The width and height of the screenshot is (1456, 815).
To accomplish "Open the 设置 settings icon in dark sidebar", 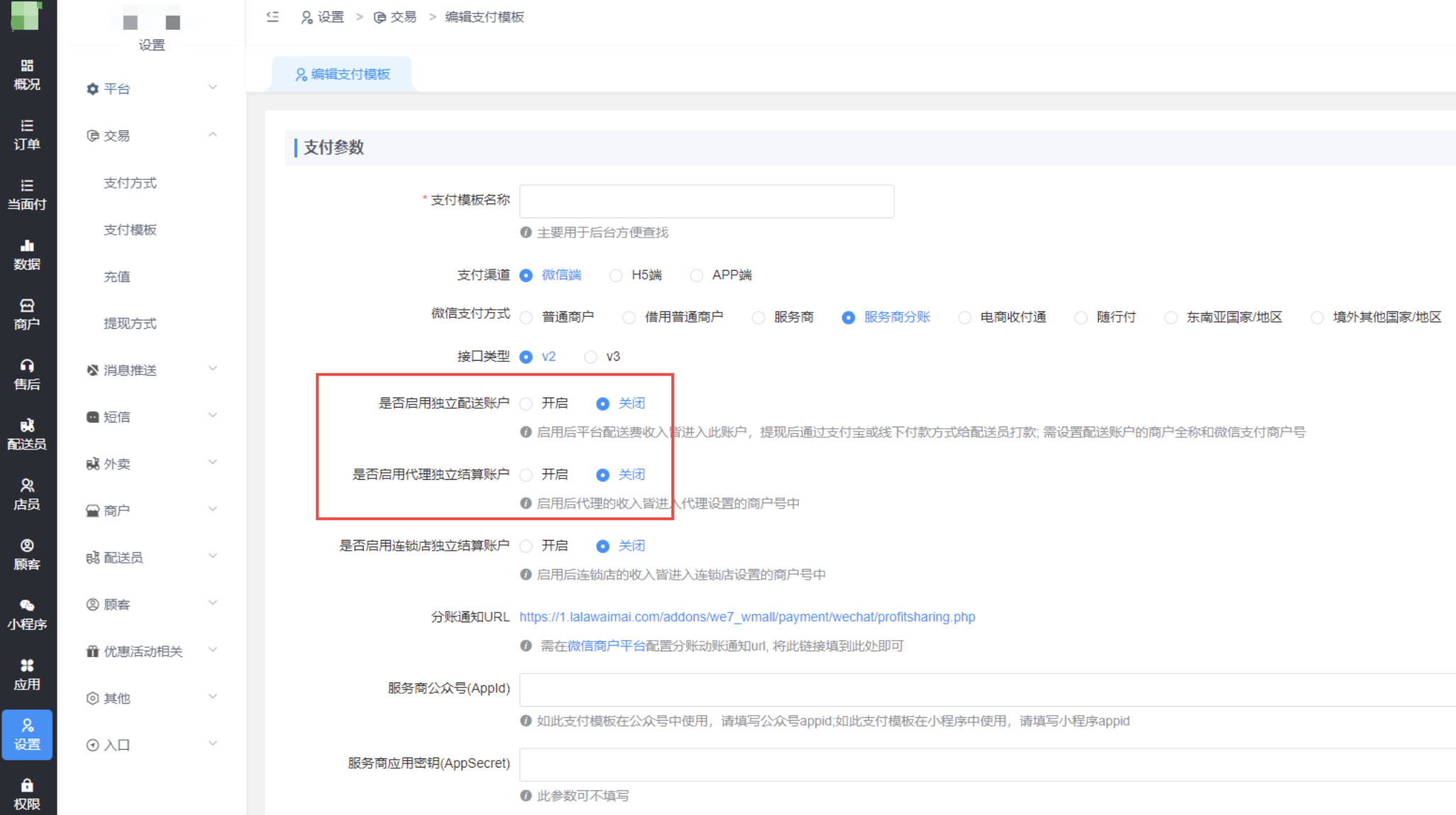I will pos(27,735).
